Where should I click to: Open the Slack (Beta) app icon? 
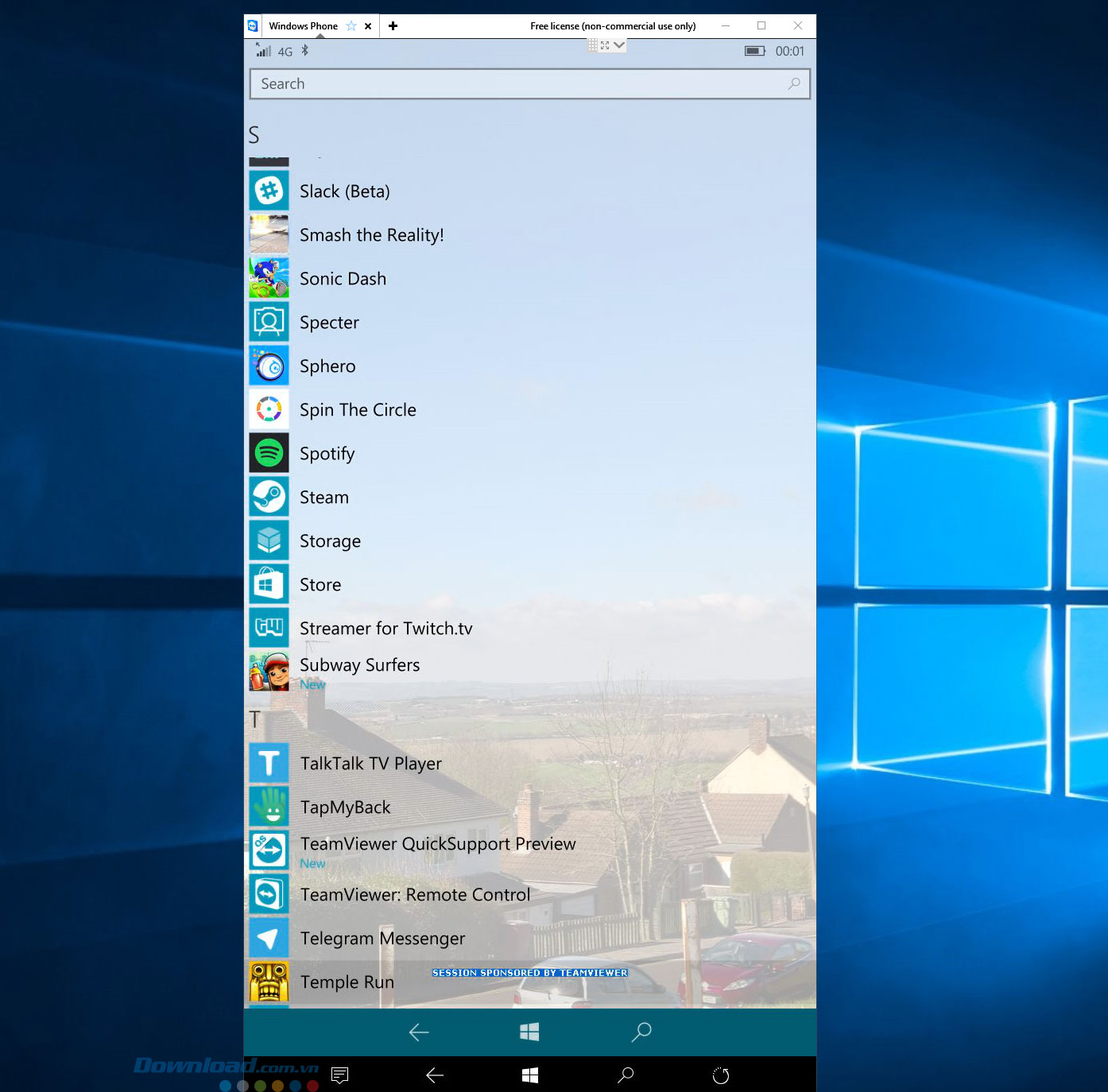click(x=269, y=191)
